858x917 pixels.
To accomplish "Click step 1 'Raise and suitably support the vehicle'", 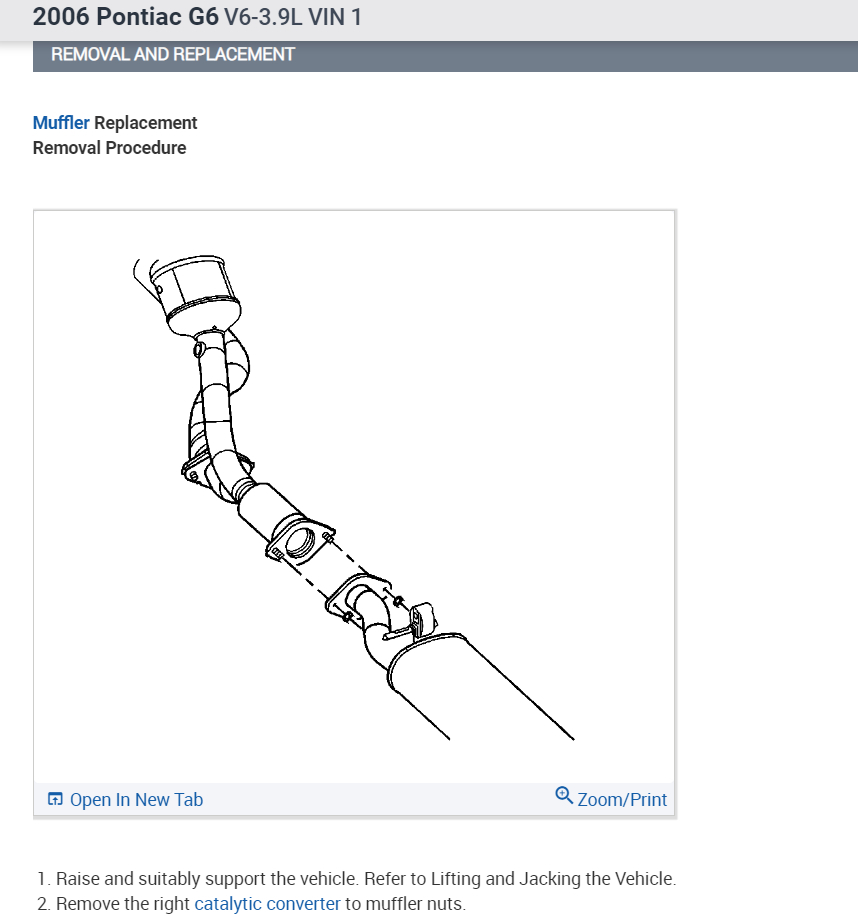I will point(357,878).
